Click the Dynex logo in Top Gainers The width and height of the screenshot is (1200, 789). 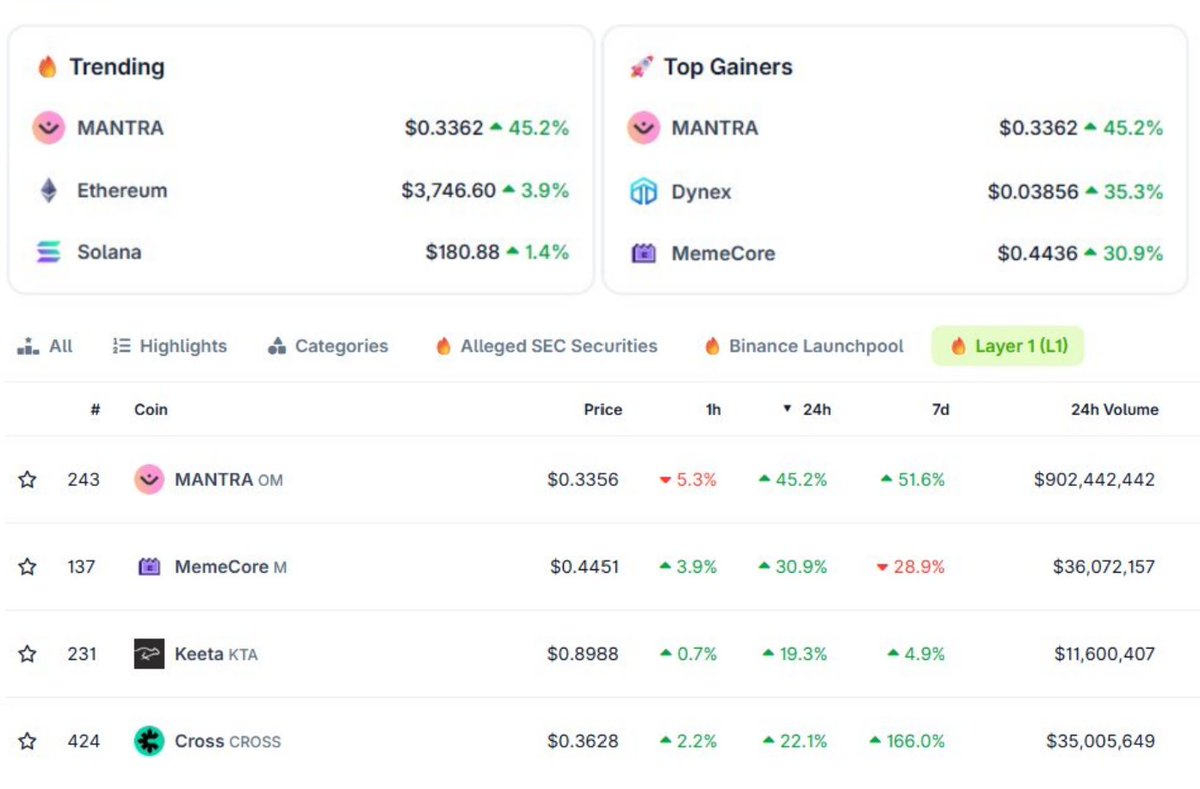click(643, 191)
